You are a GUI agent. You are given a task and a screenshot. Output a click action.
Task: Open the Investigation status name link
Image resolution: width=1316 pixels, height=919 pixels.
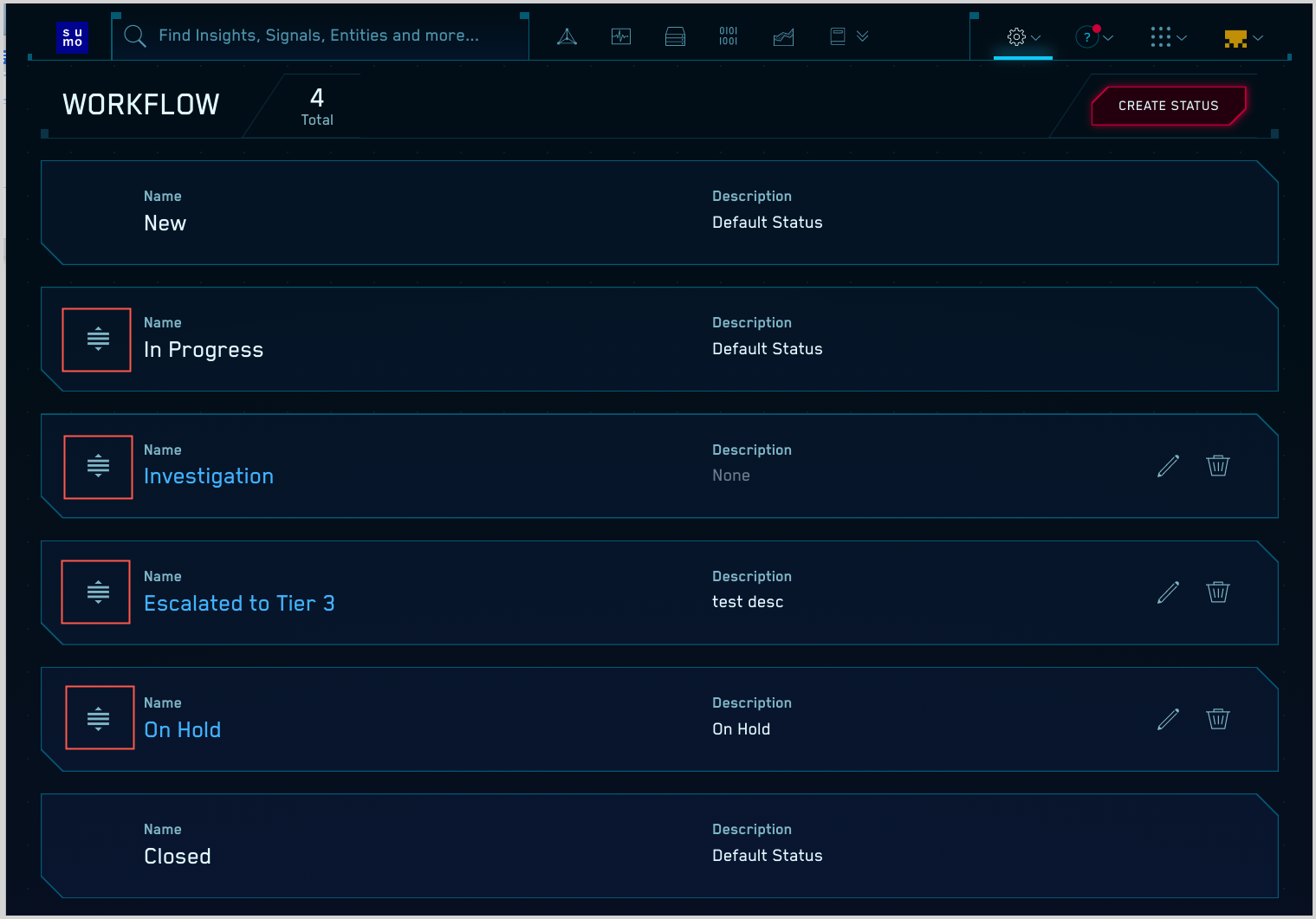[x=208, y=476]
